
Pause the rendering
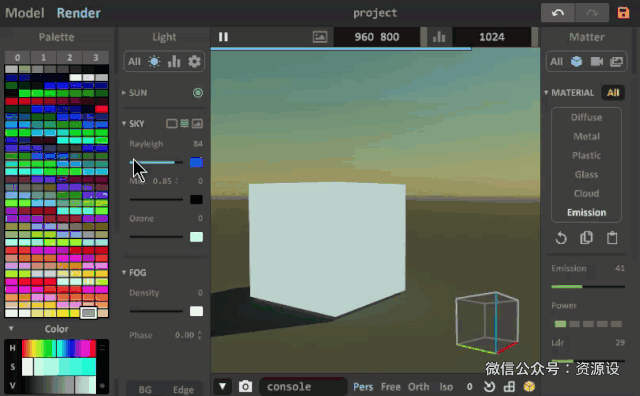[x=223, y=37]
